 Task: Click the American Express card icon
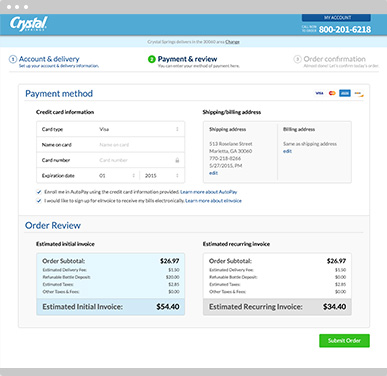345,93
